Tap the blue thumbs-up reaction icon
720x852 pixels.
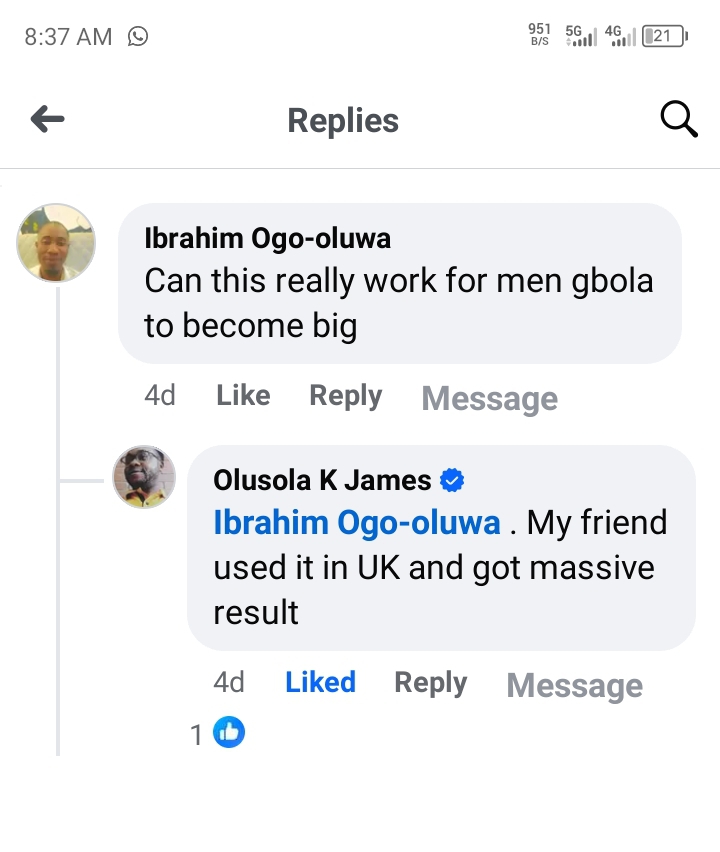click(229, 733)
